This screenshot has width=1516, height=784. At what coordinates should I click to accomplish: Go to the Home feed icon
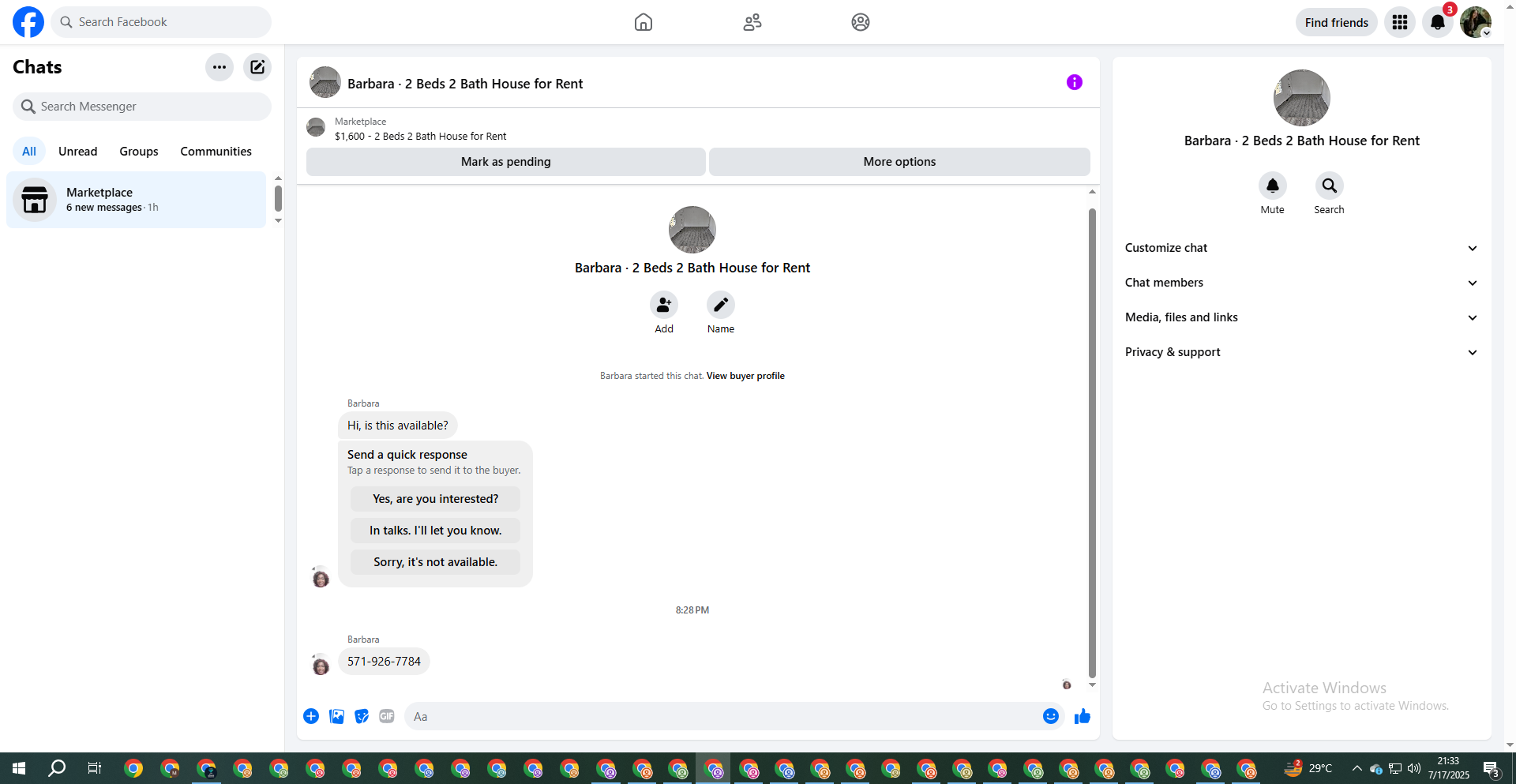(644, 22)
